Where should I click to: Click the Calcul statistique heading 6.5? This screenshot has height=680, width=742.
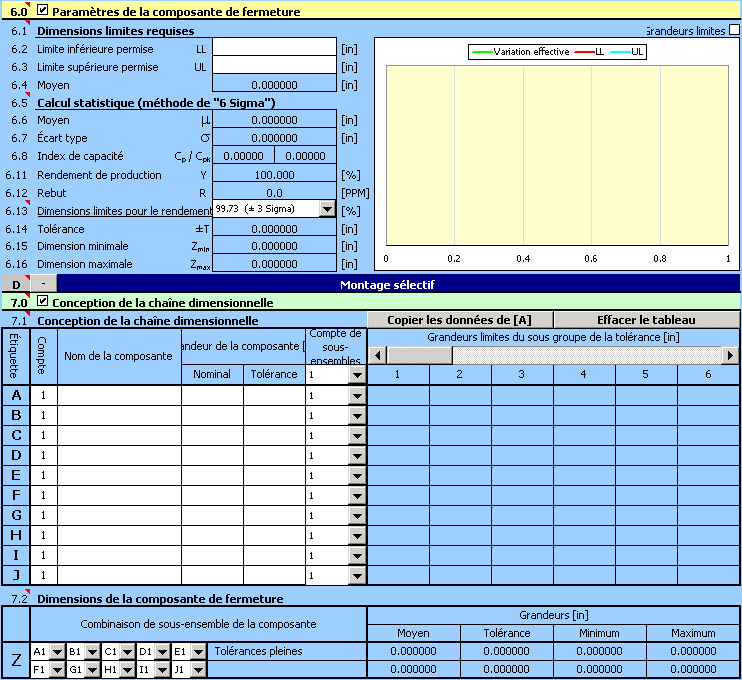click(x=156, y=103)
